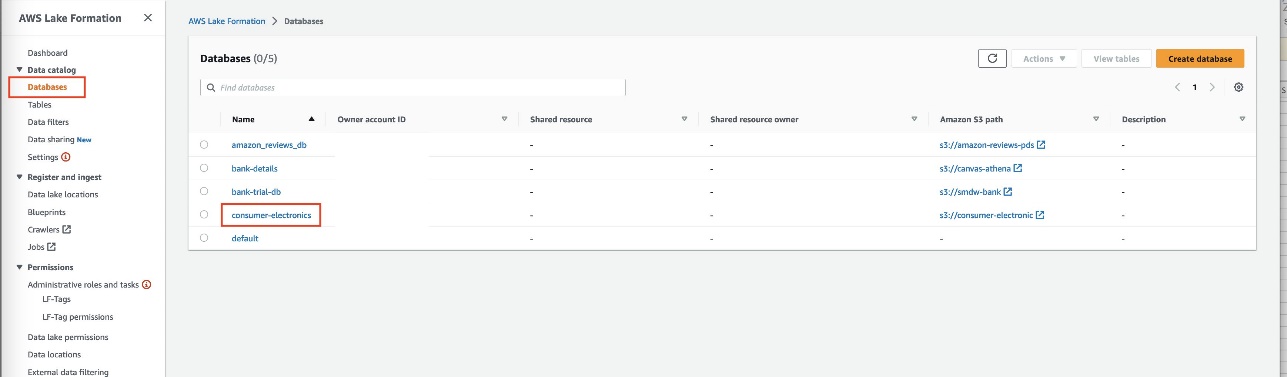Open Data lake locations
Viewport: 1287px width, 377px height.
pyautogui.click(x=63, y=194)
